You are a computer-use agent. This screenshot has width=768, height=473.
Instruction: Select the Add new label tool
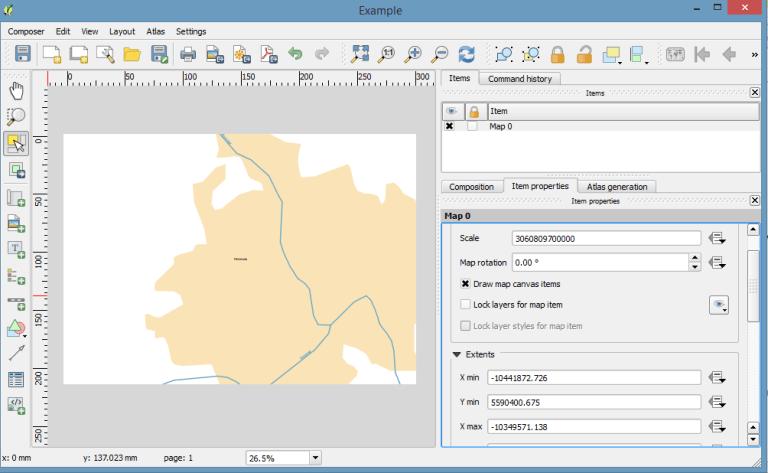tap(16, 249)
